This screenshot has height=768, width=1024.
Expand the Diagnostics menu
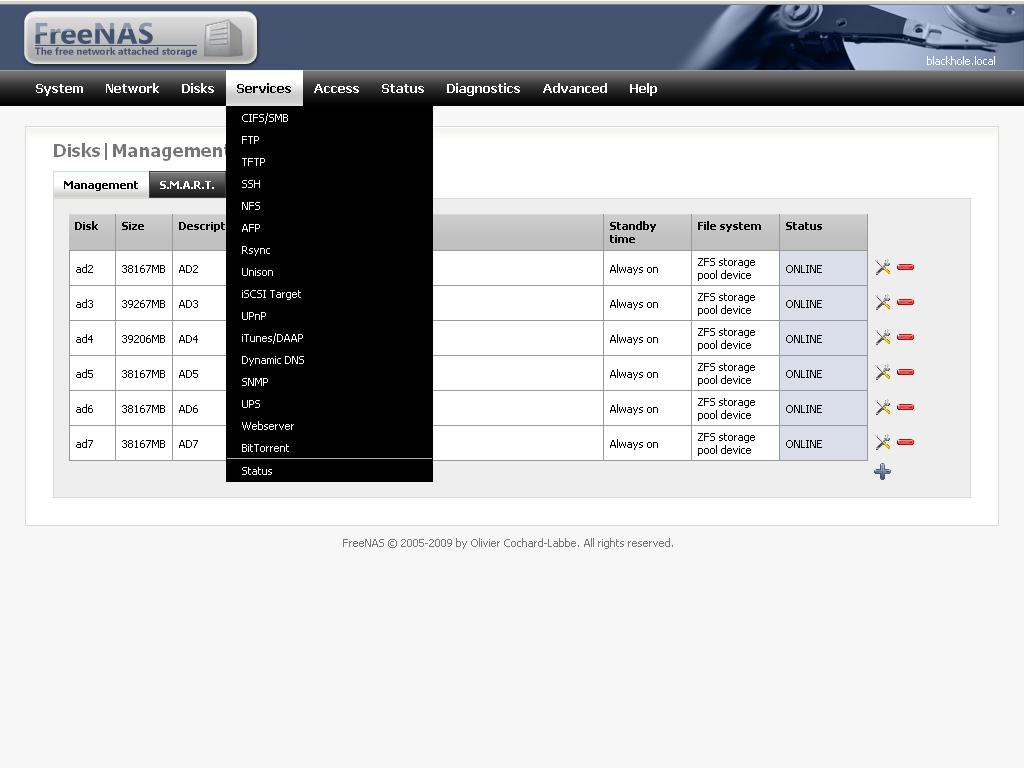pyautogui.click(x=483, y=88)
